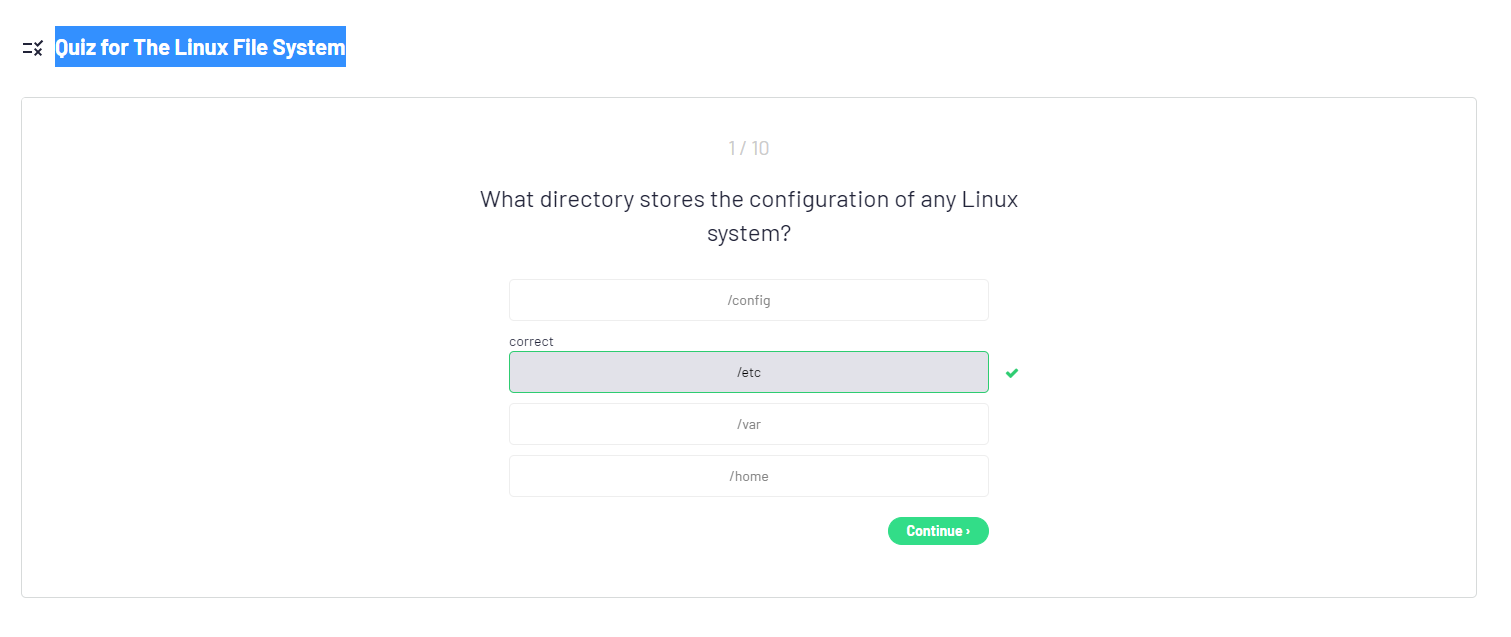Click the quiz checklist icon beside the title
Viewport: 1511px width, 637px height.
click(x=33, y=48)
